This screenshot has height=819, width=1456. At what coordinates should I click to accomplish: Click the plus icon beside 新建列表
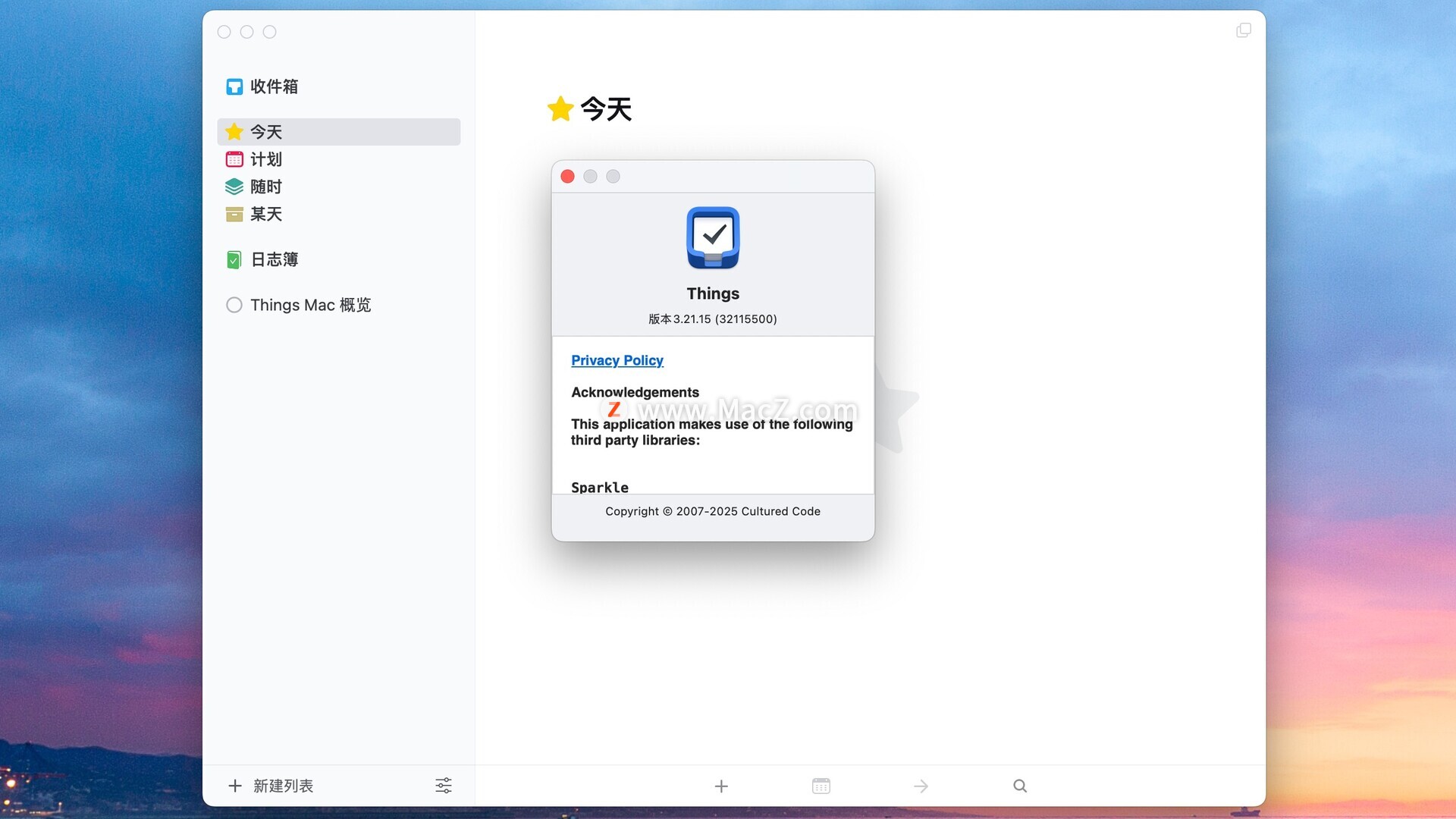[x=235, y=786]
